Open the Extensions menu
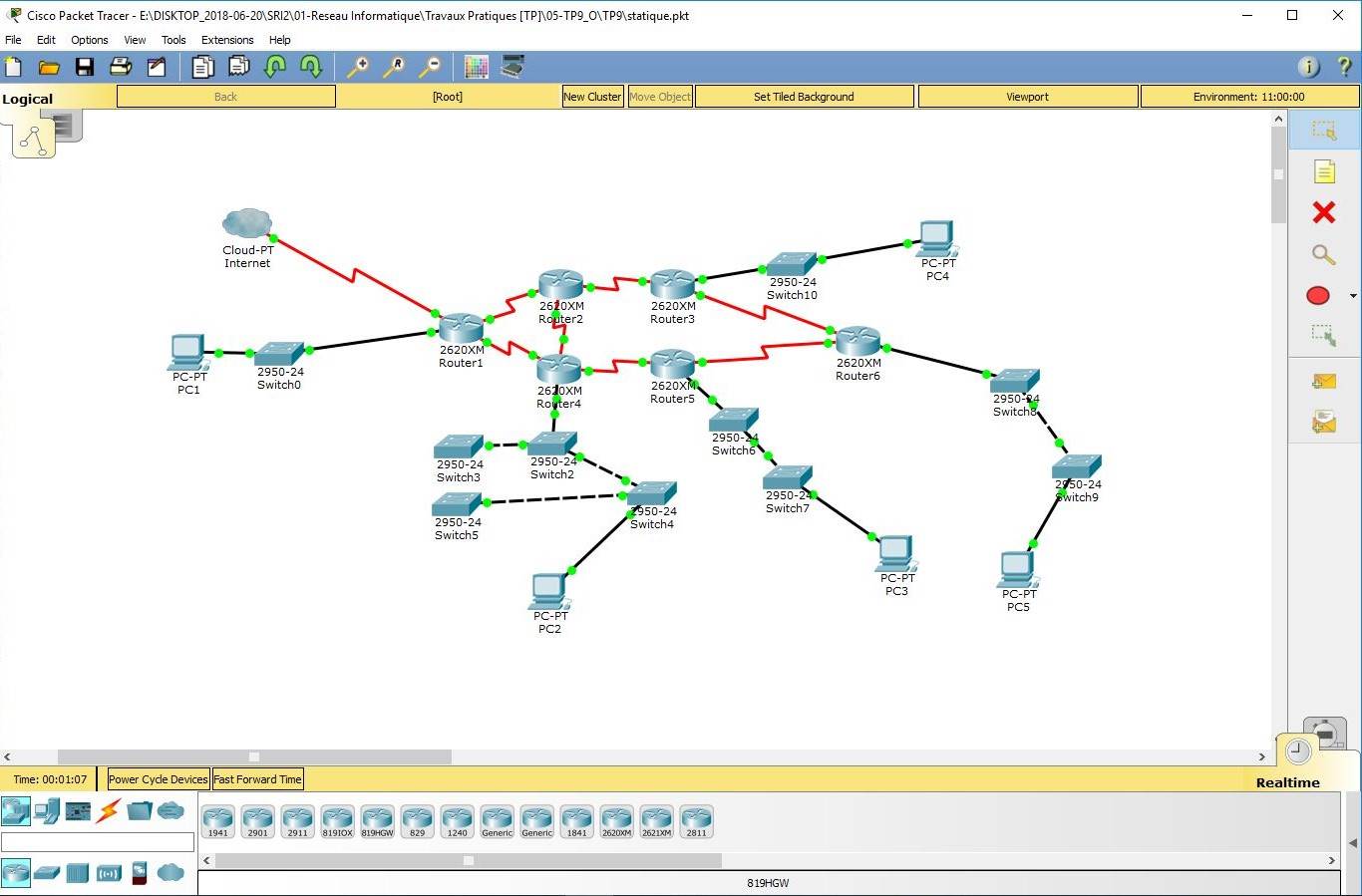The image size is (1362, 896). click(226, 40)
